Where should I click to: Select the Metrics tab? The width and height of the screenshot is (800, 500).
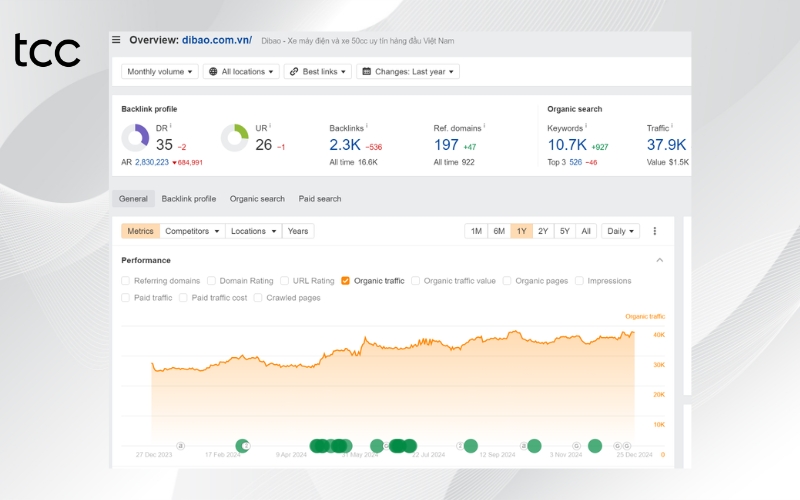click(x=140, y=231)
